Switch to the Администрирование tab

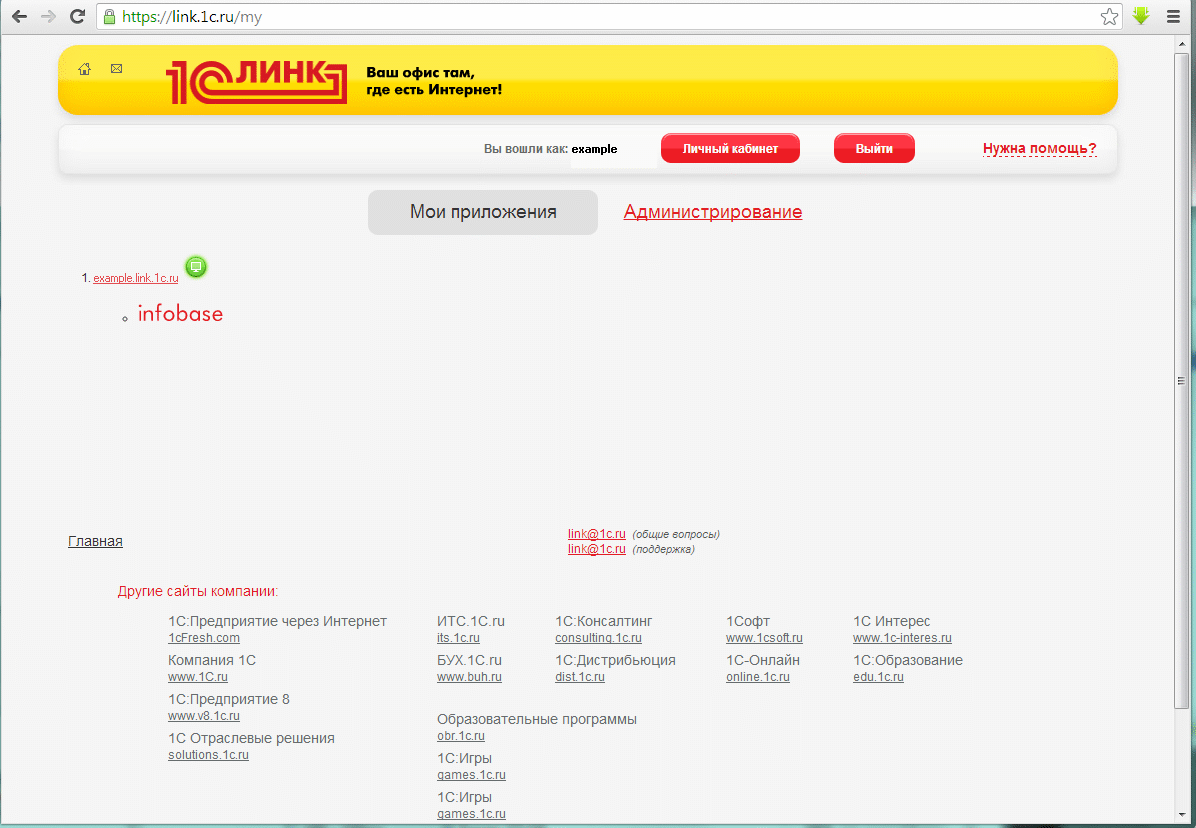(712, 212)
